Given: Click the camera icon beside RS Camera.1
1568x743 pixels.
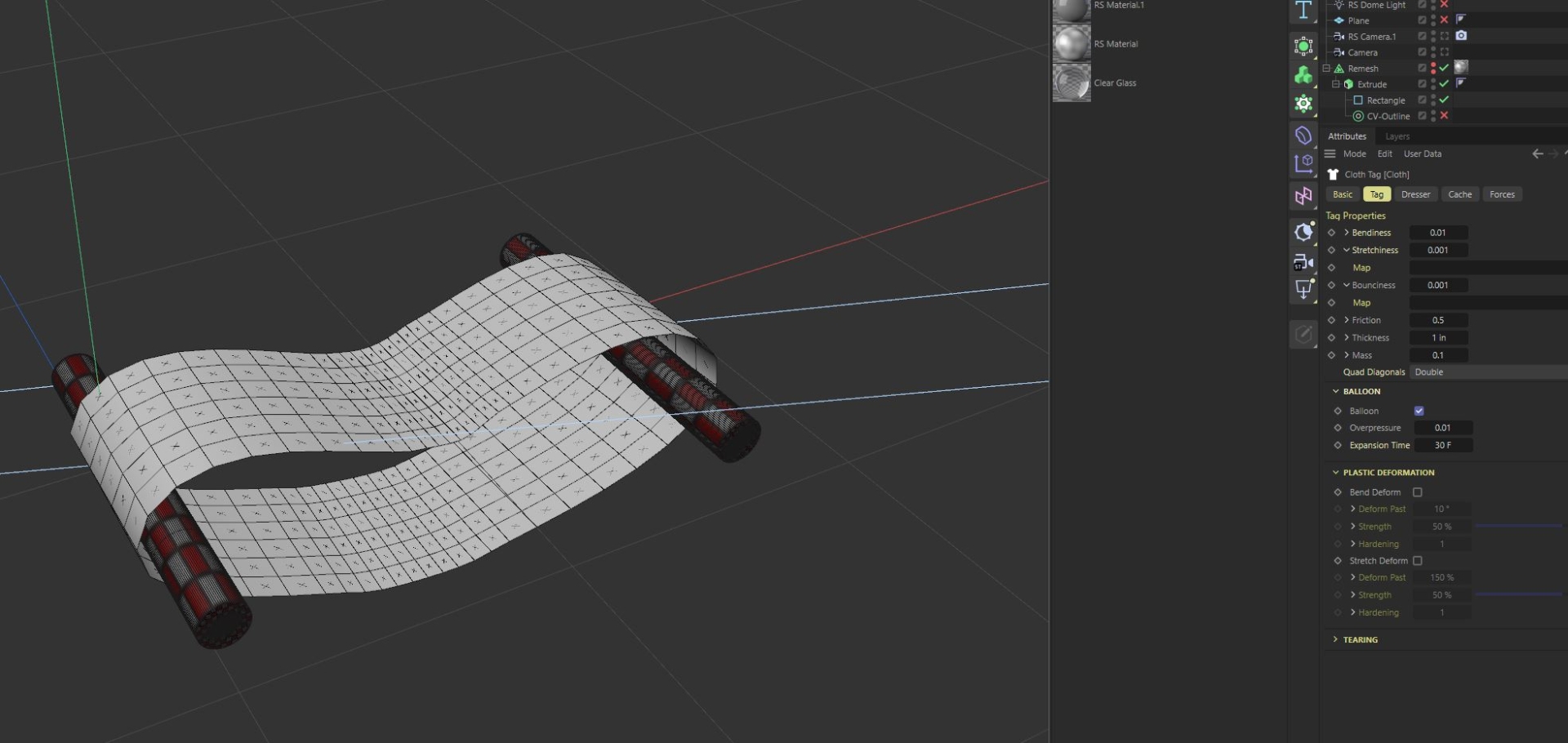Looking at the screenshot, I should click(1463, 36).
